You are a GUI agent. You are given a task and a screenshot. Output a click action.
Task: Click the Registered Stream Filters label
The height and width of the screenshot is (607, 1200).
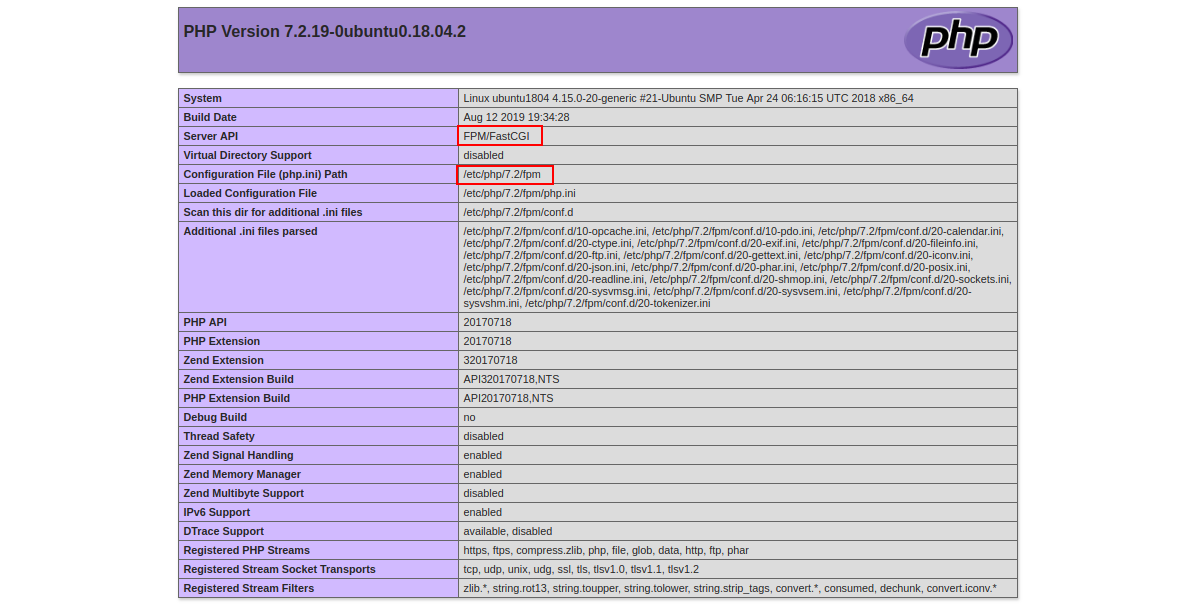[248, 588]
